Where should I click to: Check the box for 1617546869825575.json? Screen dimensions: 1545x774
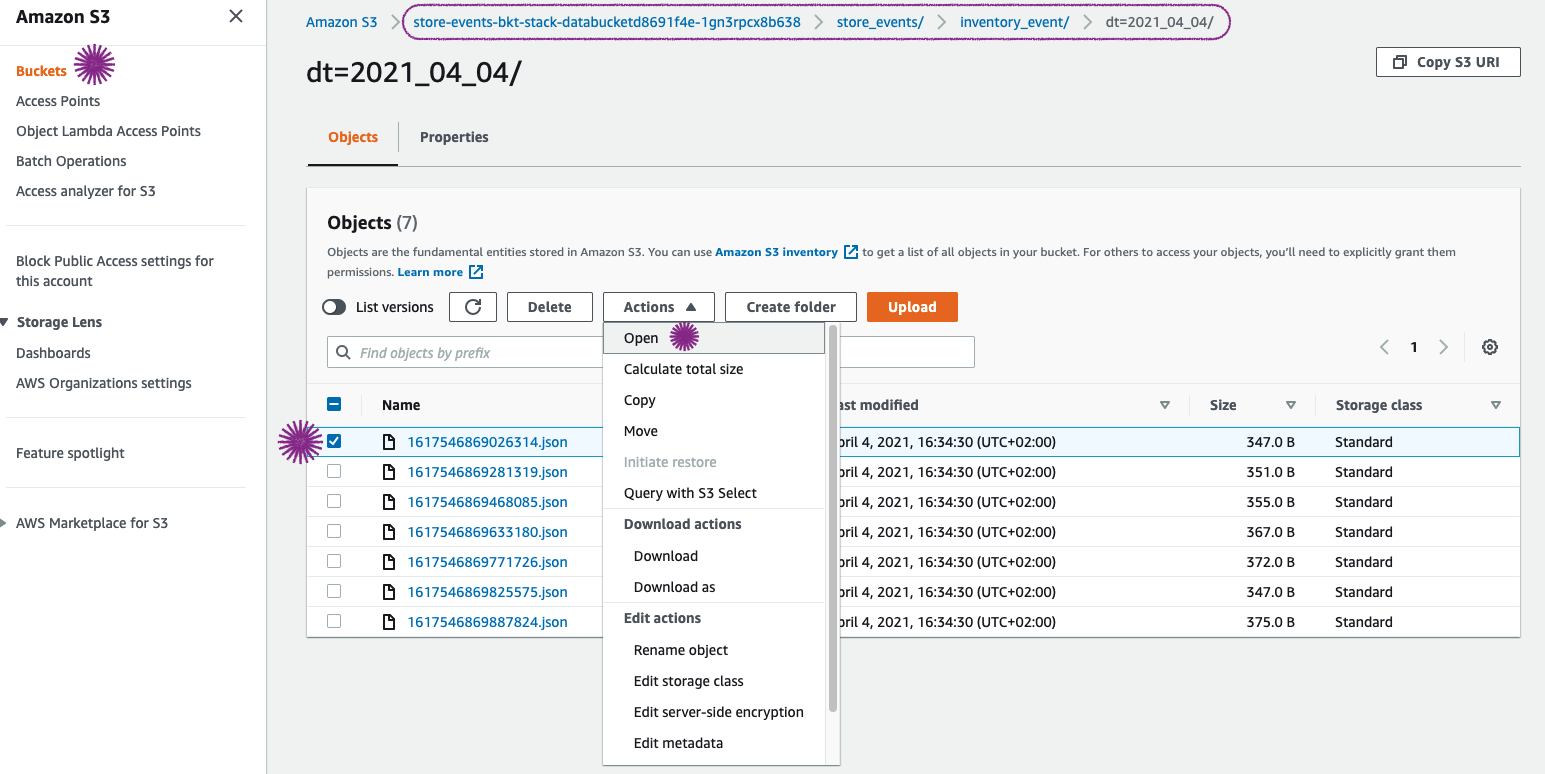point(334,591)
